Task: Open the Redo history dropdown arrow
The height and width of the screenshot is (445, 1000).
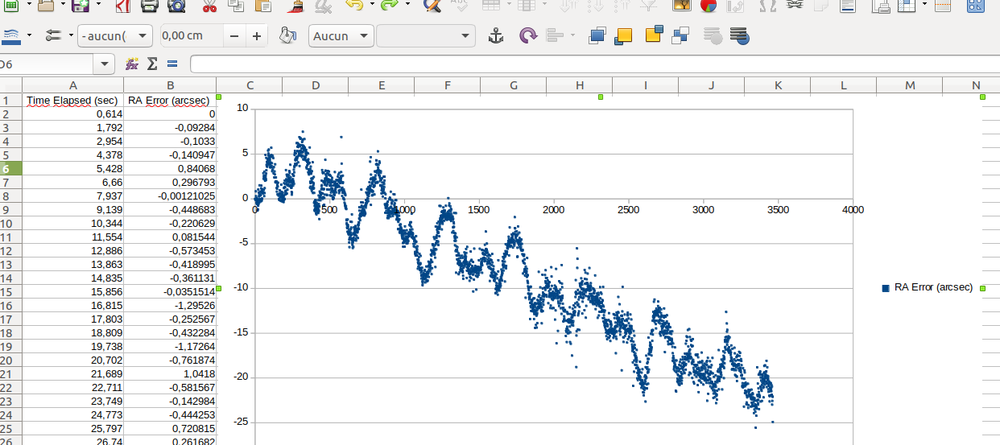Action: pos(408,5)
